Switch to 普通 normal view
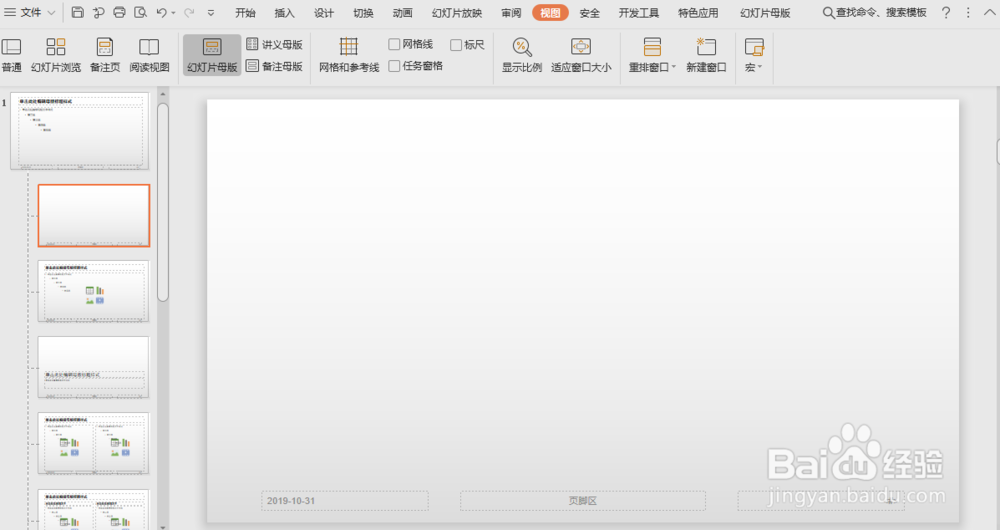The width and height of the screenshot is (1000, 530). (x=11, y=55)
